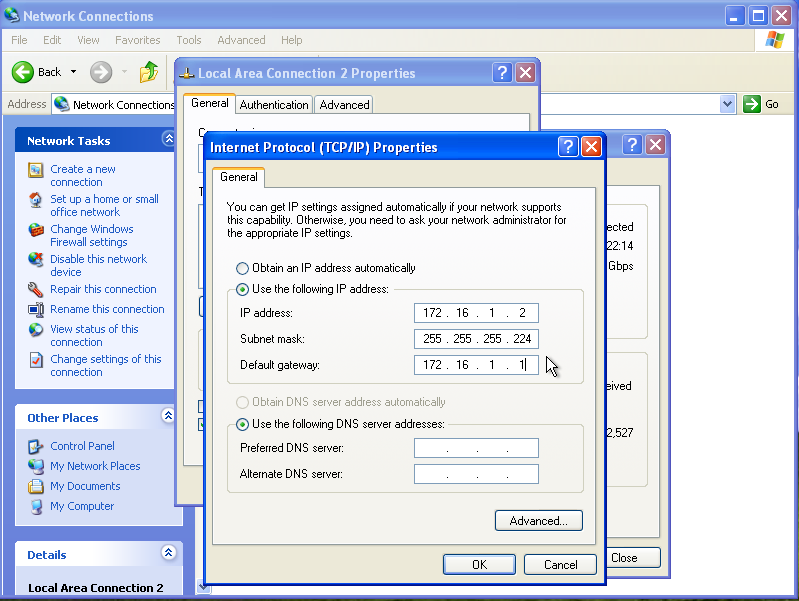This screenshot has width=799, height=601.
Task: Click in the IP address field
Action: 476,312
